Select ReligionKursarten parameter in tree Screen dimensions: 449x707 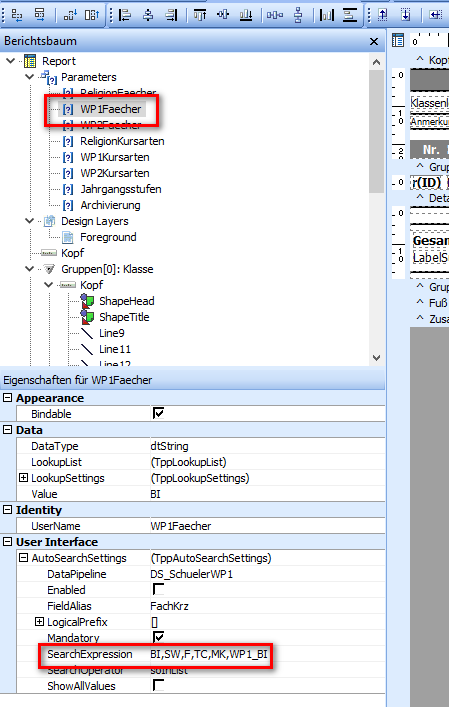(122, 141)
